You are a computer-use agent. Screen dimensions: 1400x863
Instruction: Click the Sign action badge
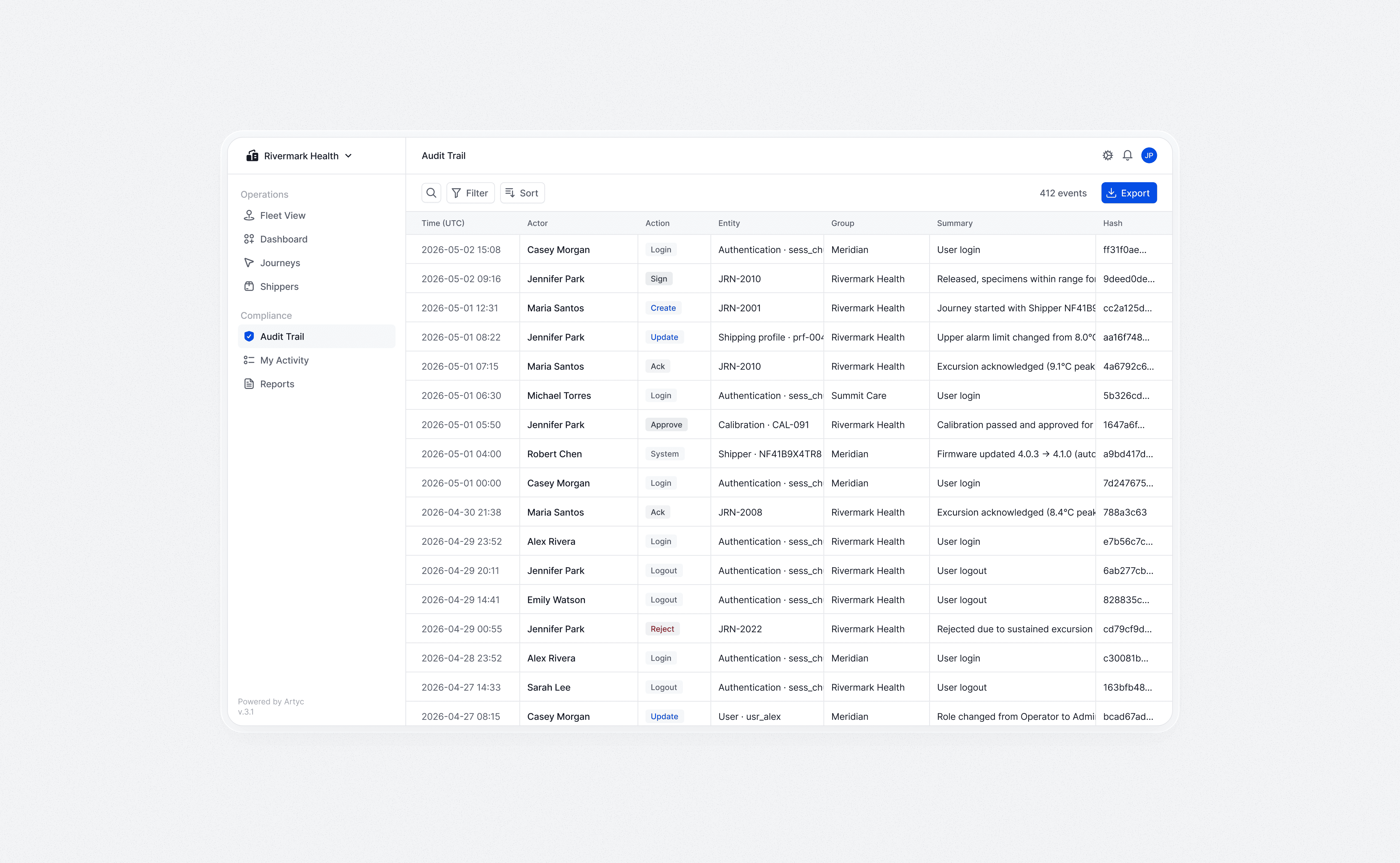(659, 279)
